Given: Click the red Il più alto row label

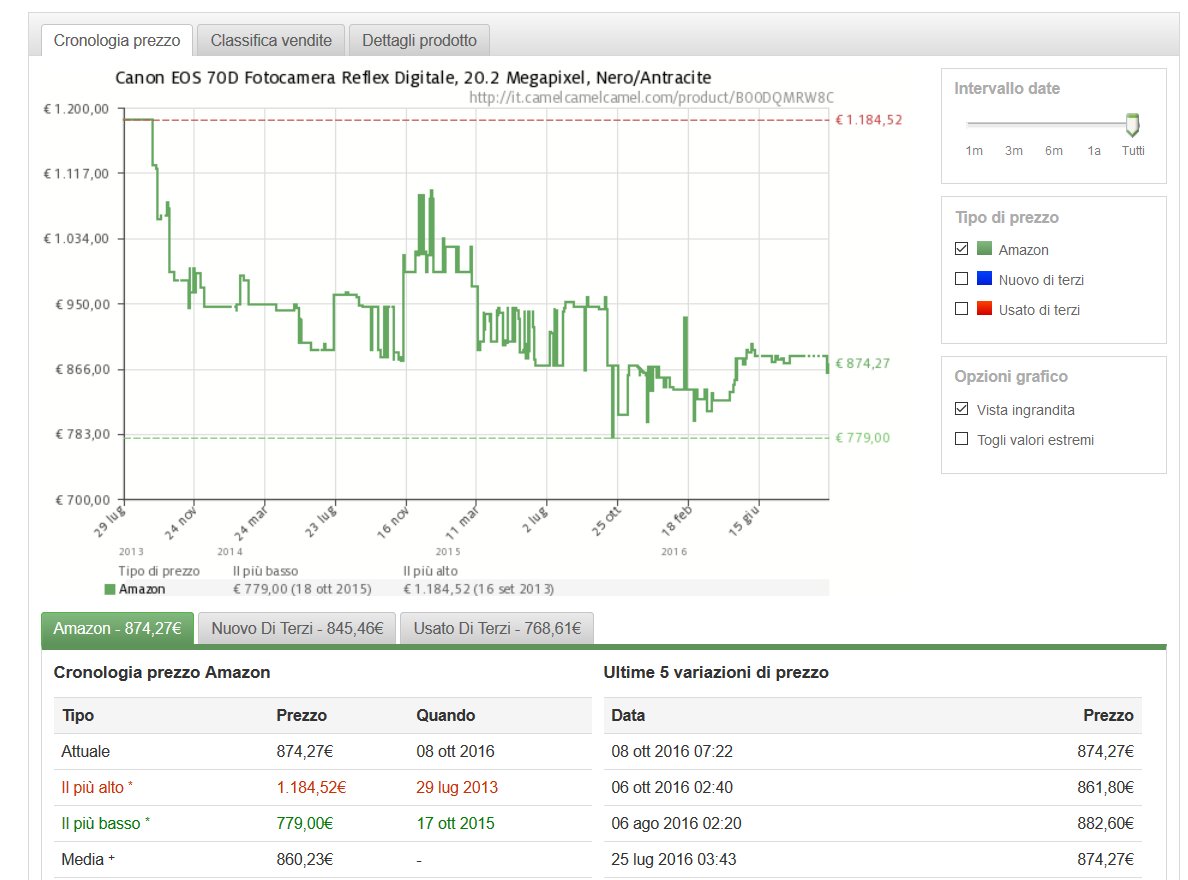Looking at the screenshot, I should (97, 788).
